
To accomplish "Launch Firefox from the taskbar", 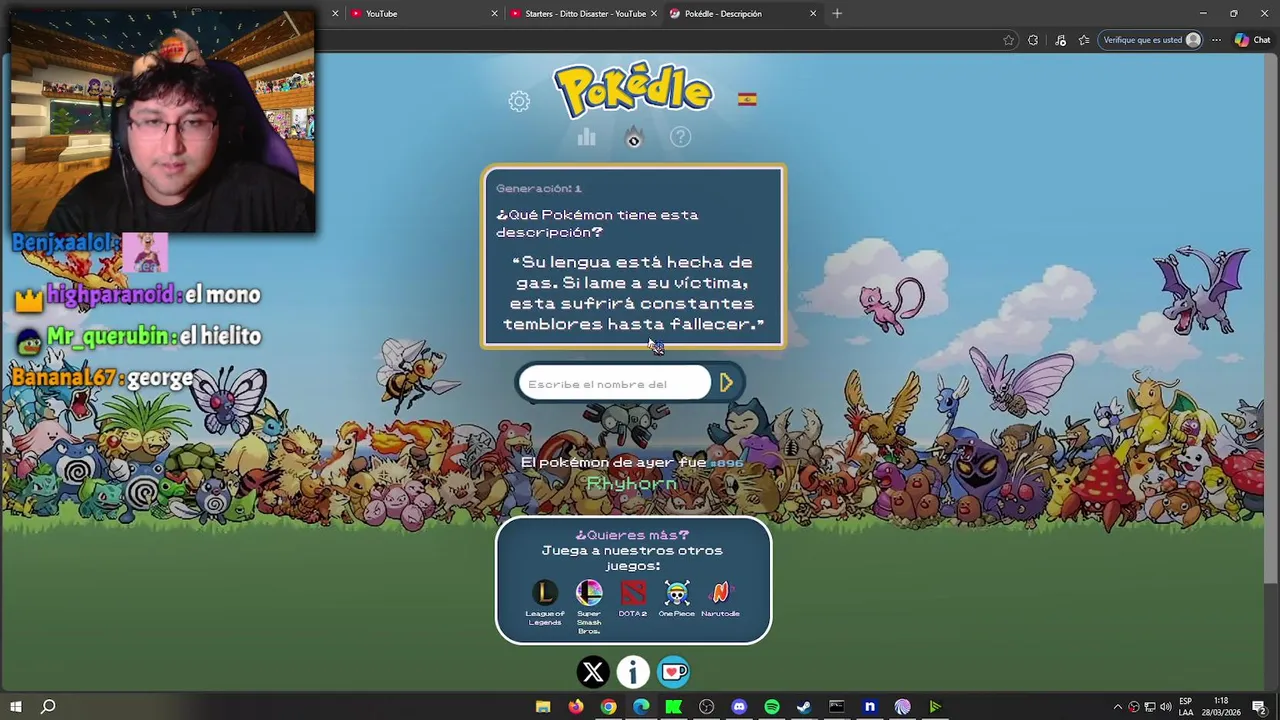I will point(575,707).
